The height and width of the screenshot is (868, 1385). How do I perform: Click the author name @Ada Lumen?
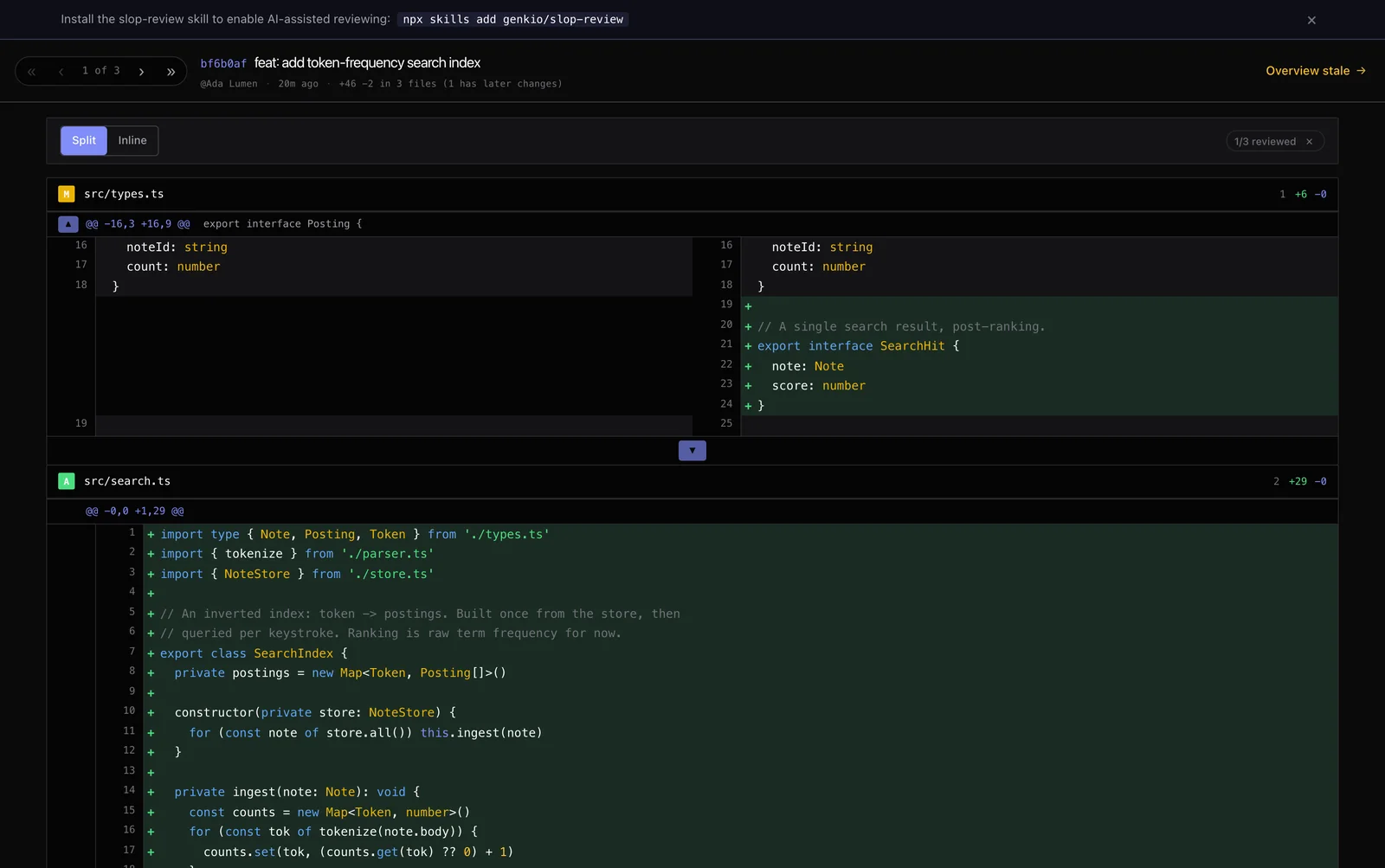[229, 84]
